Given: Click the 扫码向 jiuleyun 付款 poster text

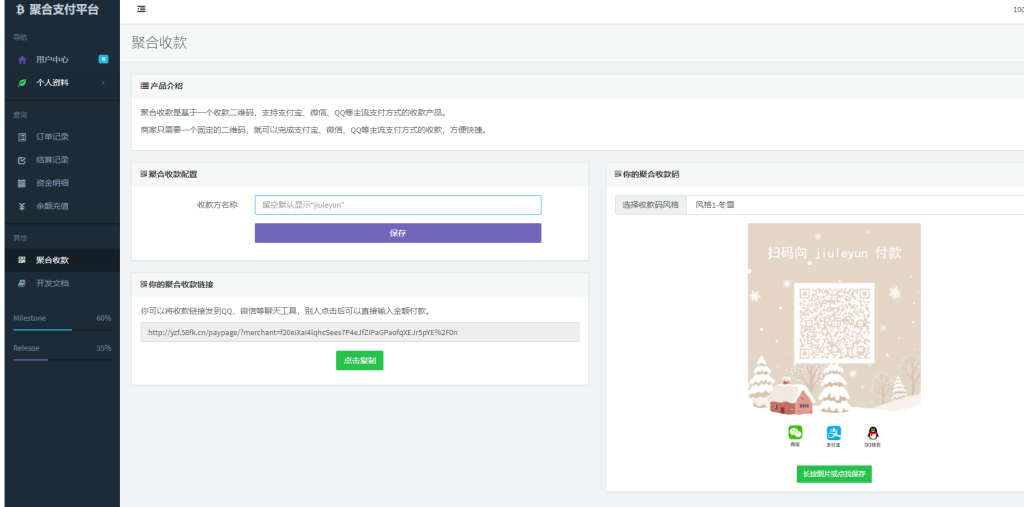Looking at the screenshot, I should point(834,253).
